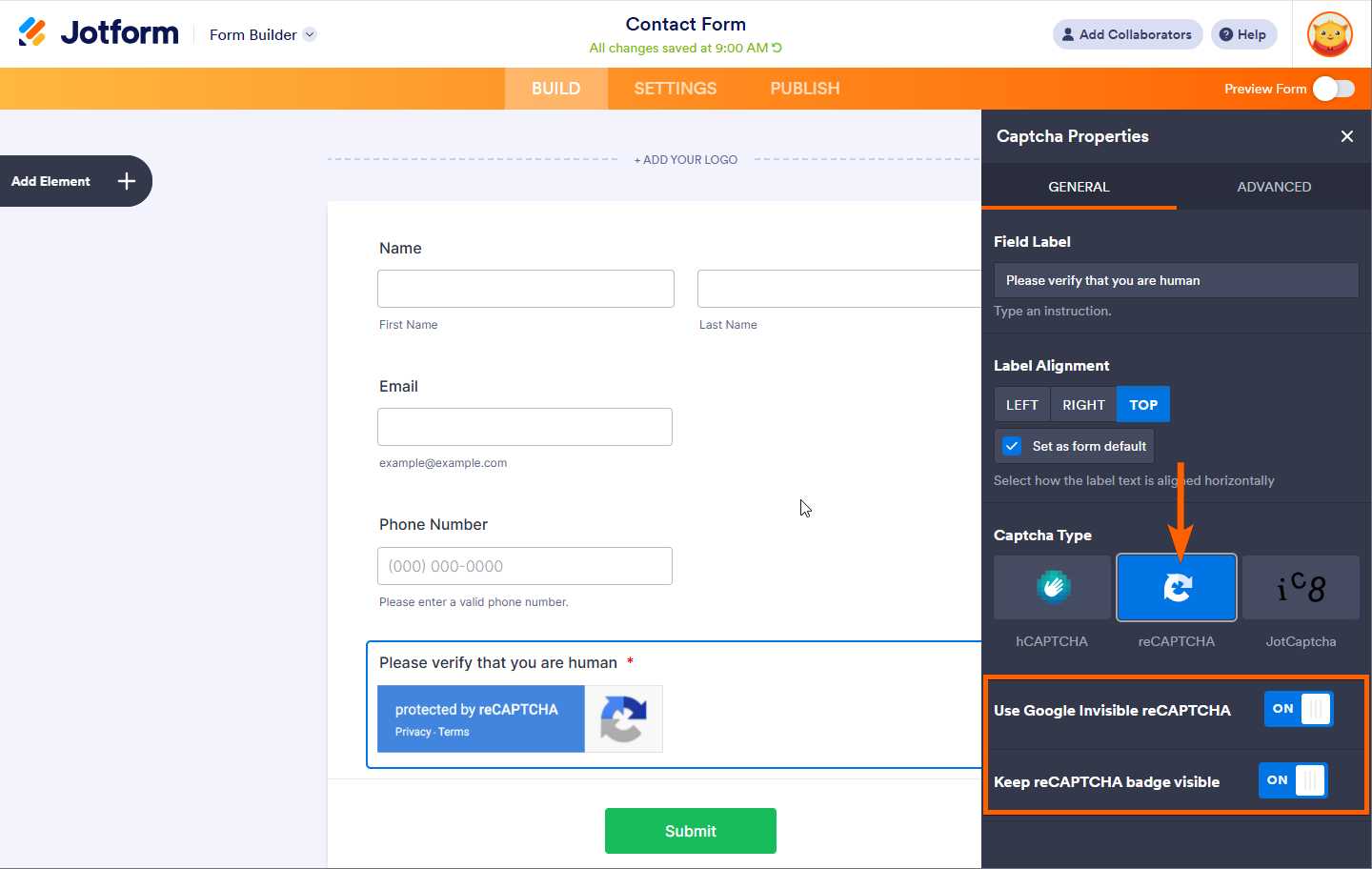This screenshot has width=1372, height=869.
Task: Click the 'Last Name' sublabel text
Action: pos(728,325)
